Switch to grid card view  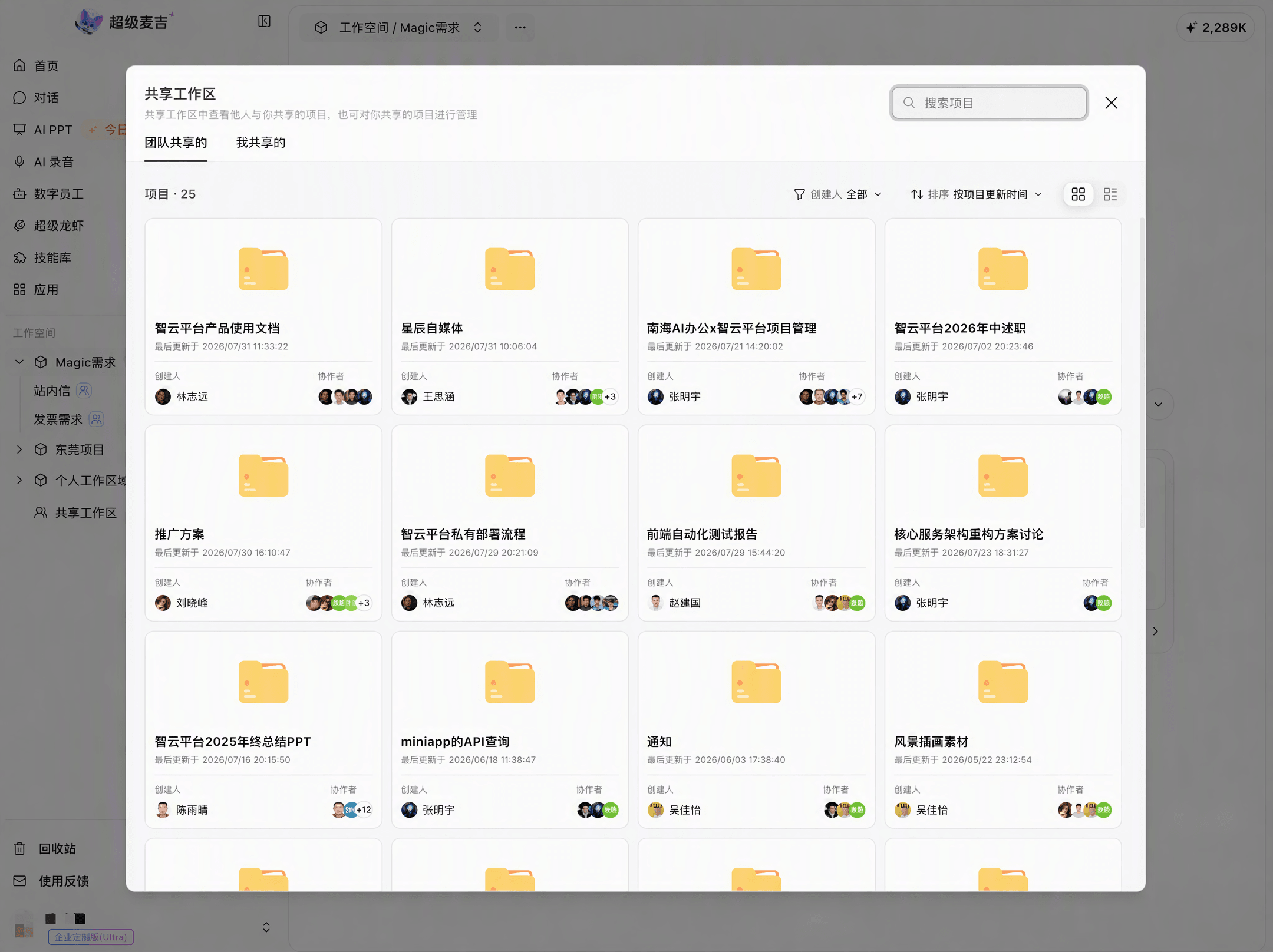click(1078, 194)
